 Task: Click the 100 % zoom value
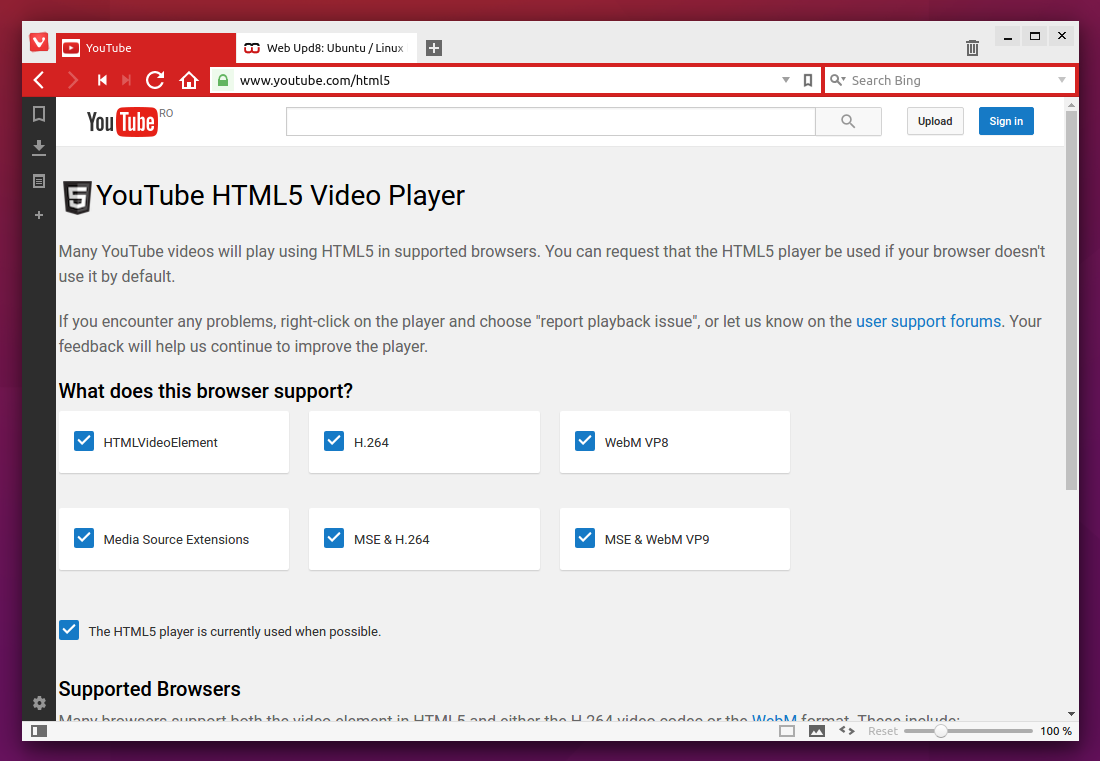click(x=1056, y=731)
